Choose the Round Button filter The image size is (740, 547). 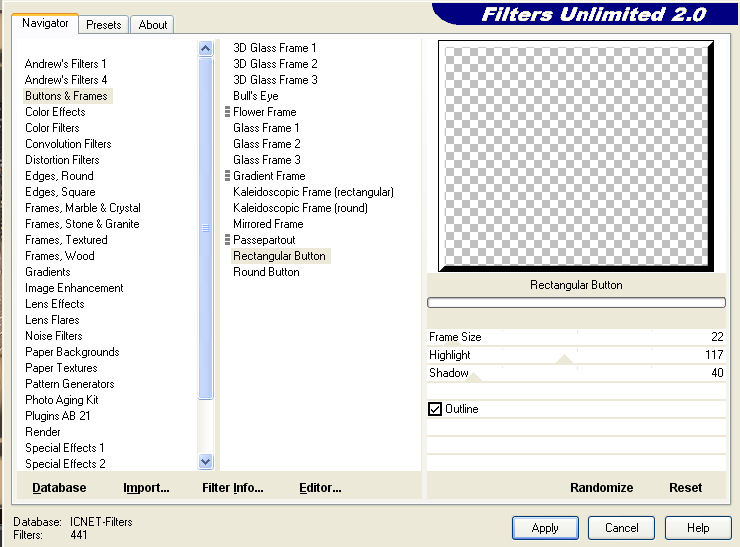pos(266,272)
